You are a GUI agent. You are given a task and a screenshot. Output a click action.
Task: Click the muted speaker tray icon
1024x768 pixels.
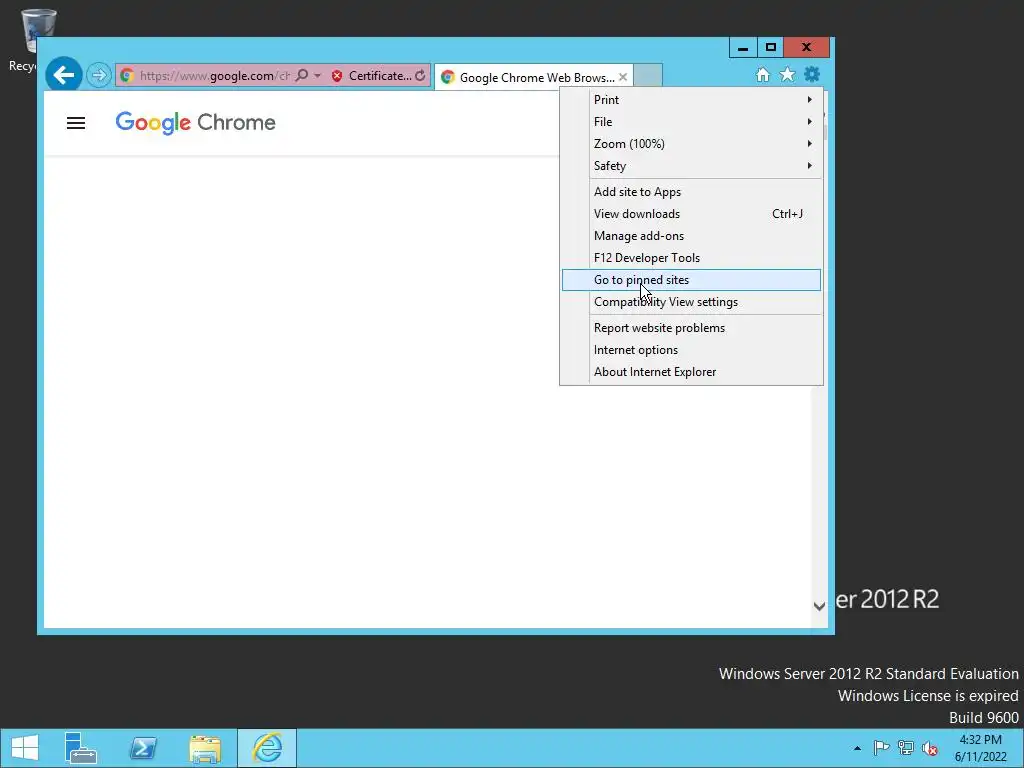pyautogui.click(x=930, y=748)
